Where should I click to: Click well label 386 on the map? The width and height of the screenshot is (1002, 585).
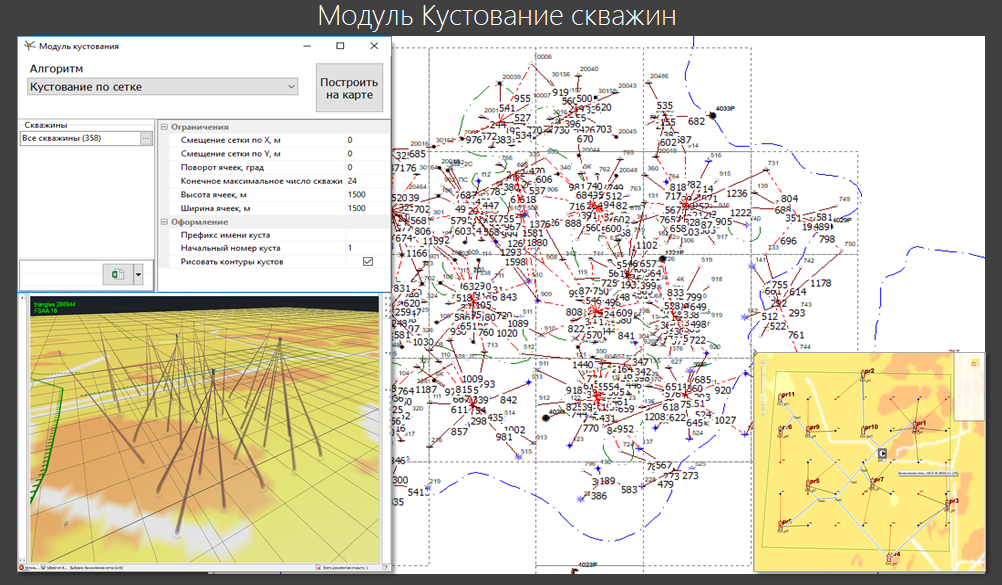click(x=599, y=495)
